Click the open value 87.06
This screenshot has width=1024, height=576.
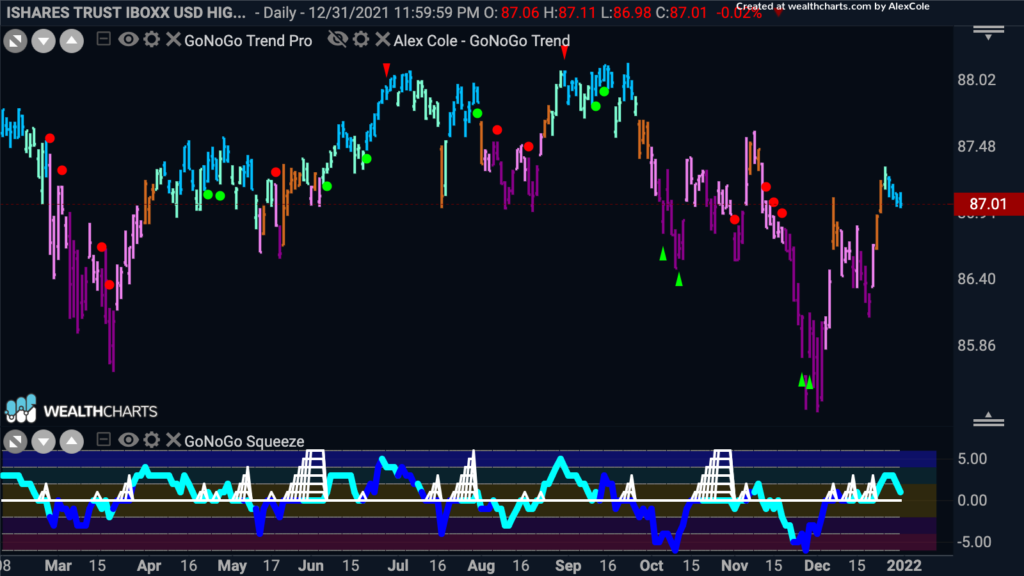tap(520, 12)
